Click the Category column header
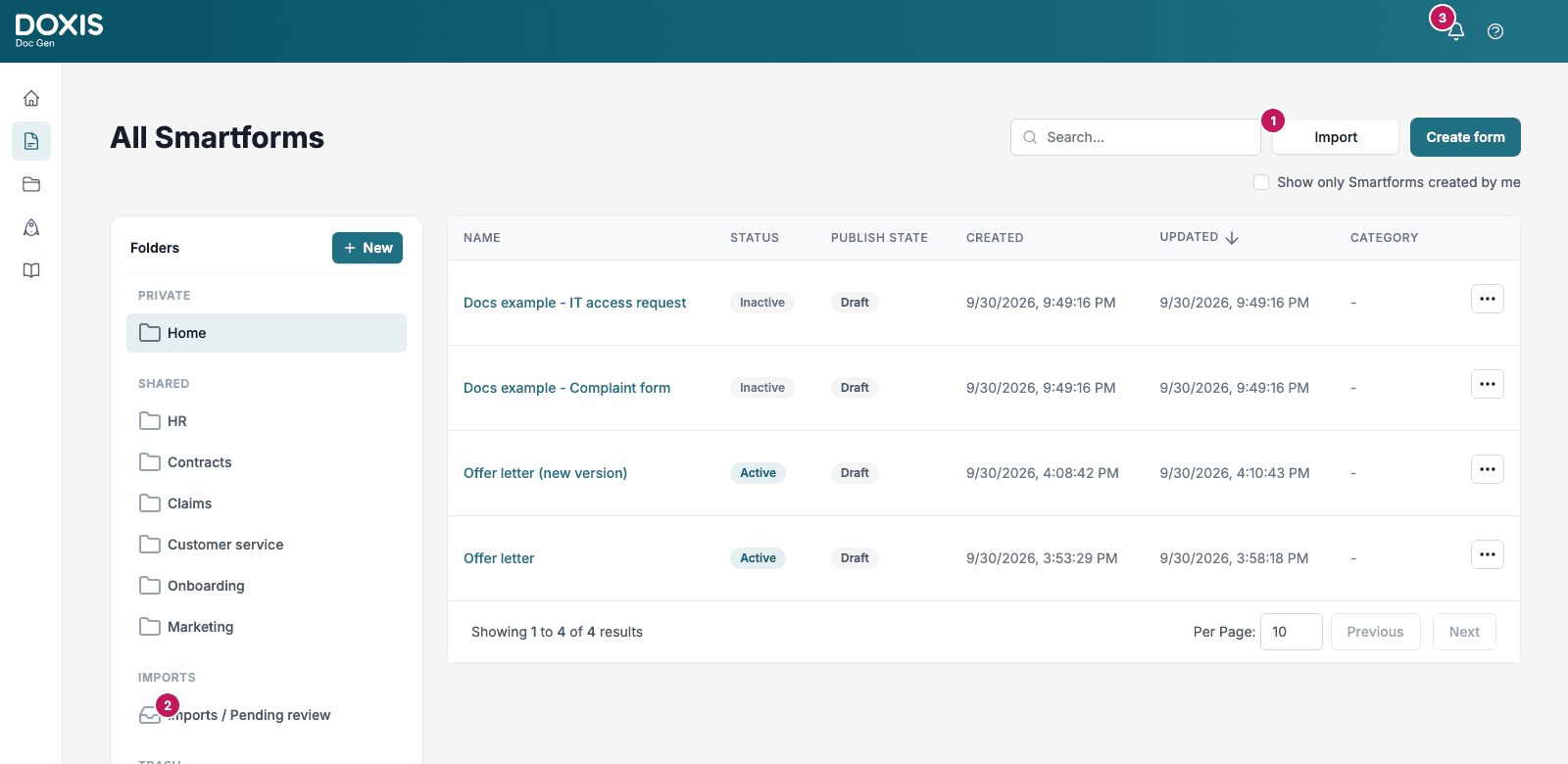 point(1384,238)
